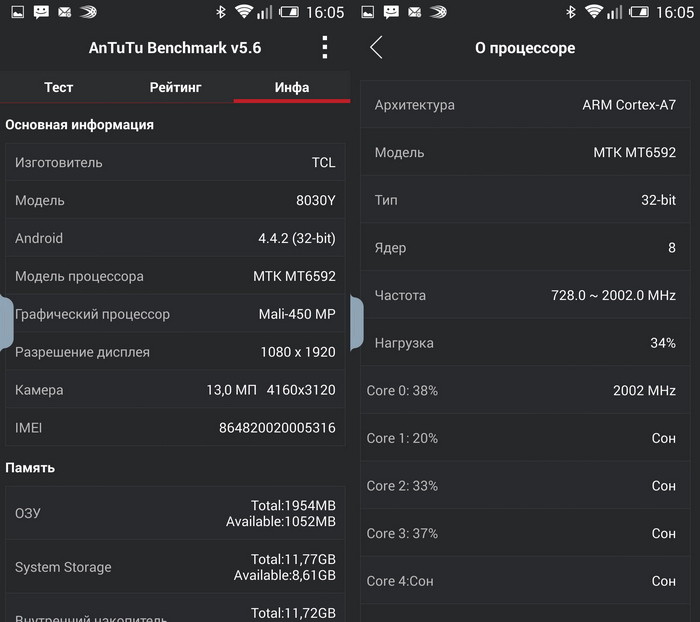Tap the 16:05 clock in left status bar
This screenshot has height=622, width=700.
[x=325, y=13]
